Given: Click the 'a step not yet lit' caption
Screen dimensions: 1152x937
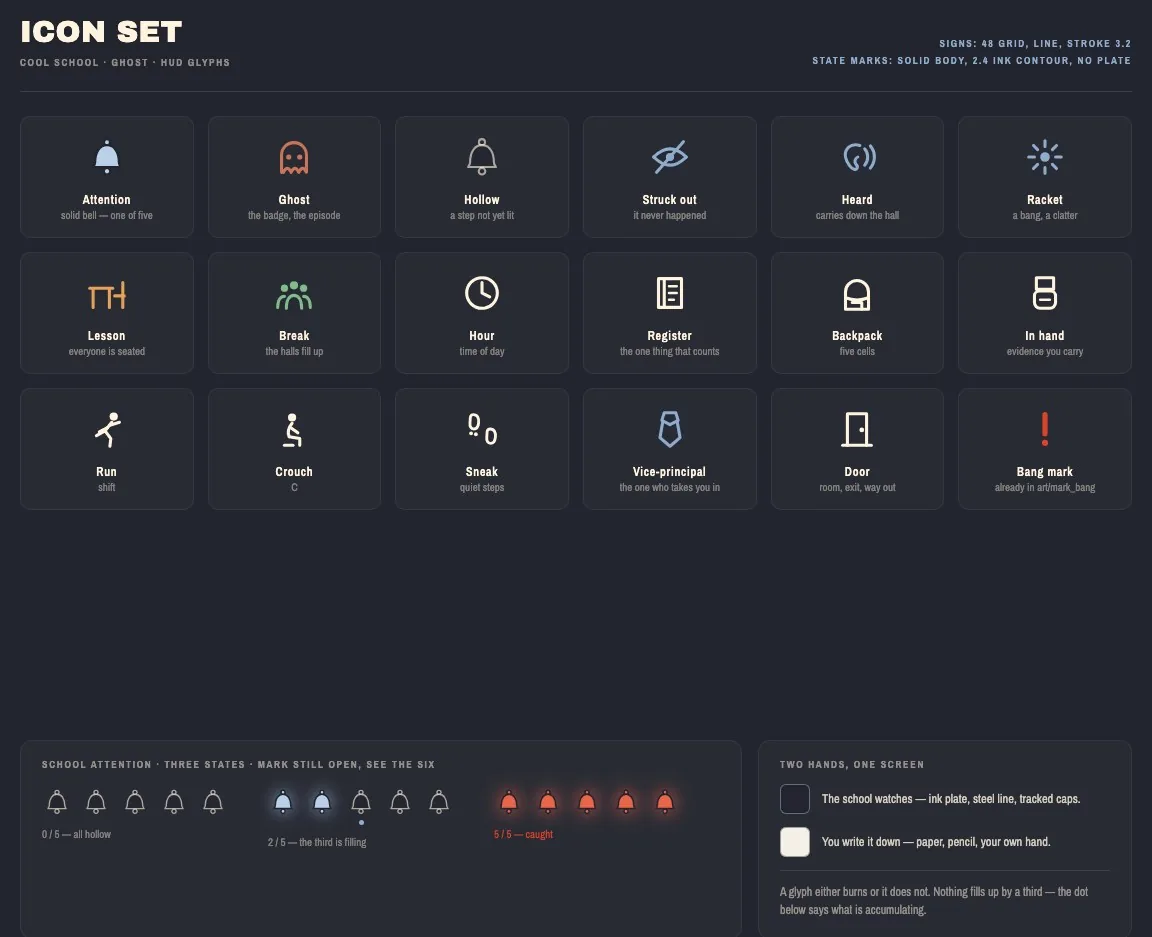Looking at the screenshot, I should point(482,215).
